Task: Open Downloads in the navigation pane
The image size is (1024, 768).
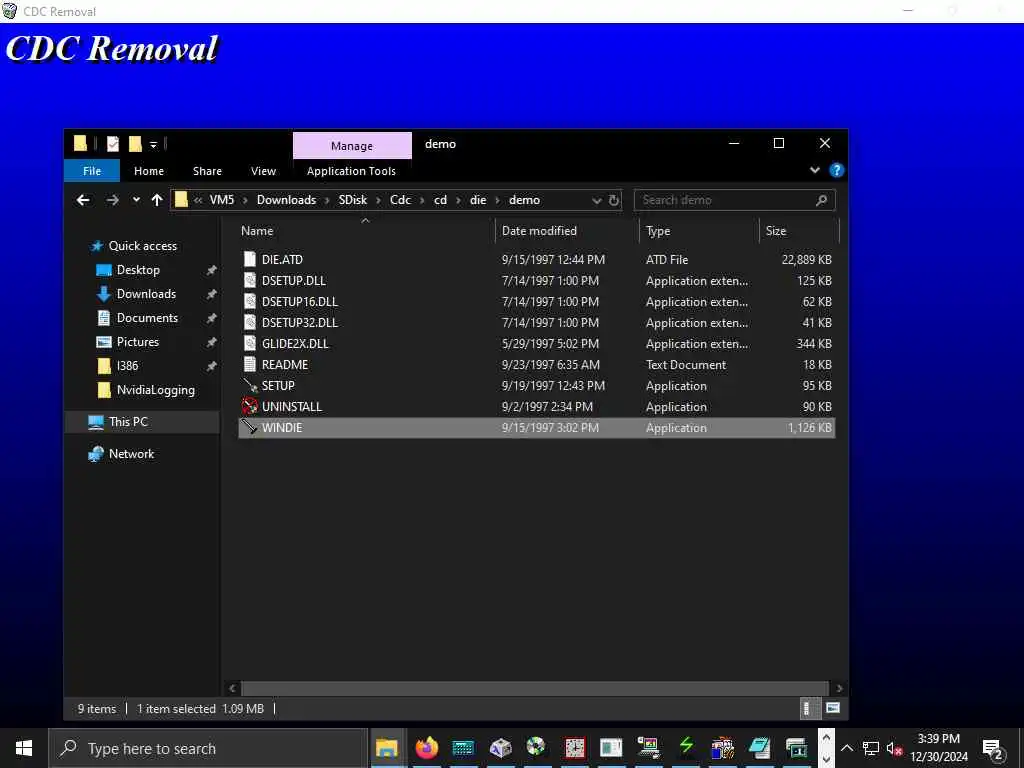Action: click(146, 294)
